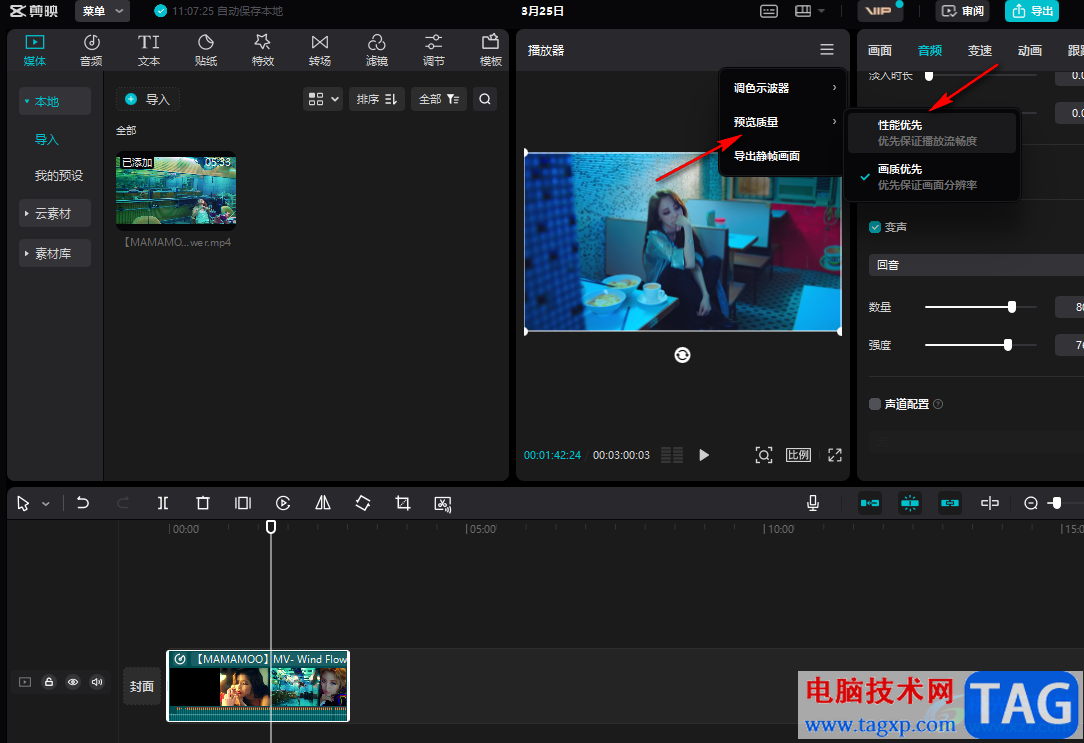Click the 导入 import button
Screen dimensions: 1084x743
coord(148,99)
